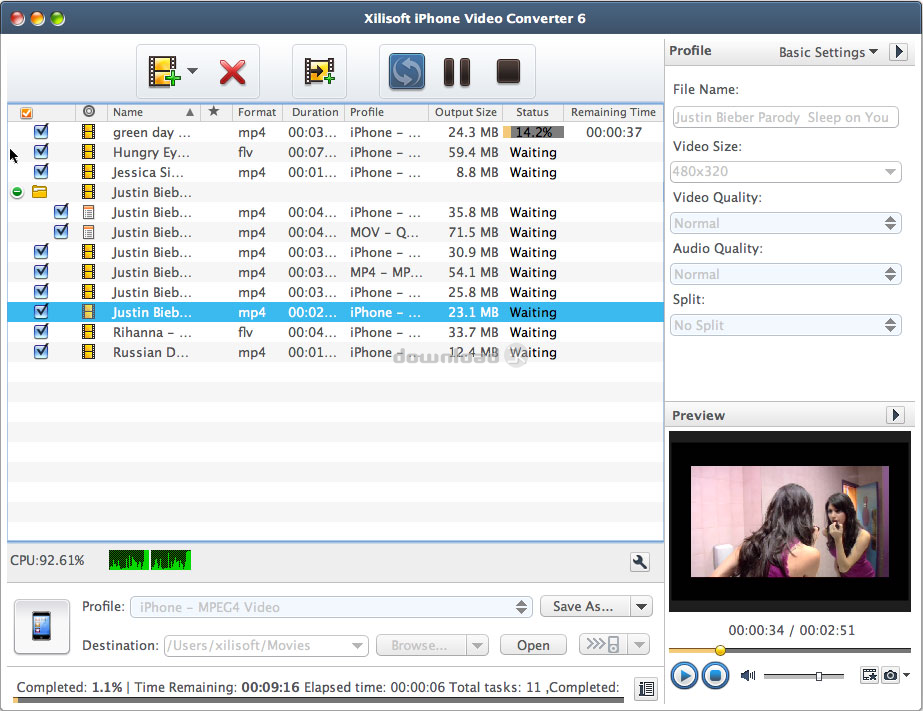The width and height of the screenshot is (923, 711).
Task: Click the star column header
Action: click(214, 111)
